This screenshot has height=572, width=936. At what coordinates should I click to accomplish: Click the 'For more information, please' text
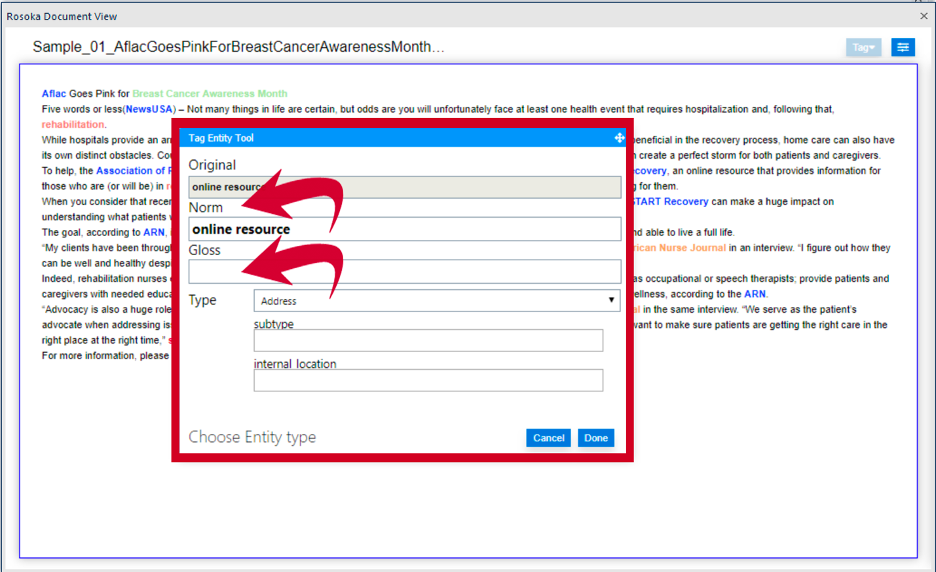(105, 355)
